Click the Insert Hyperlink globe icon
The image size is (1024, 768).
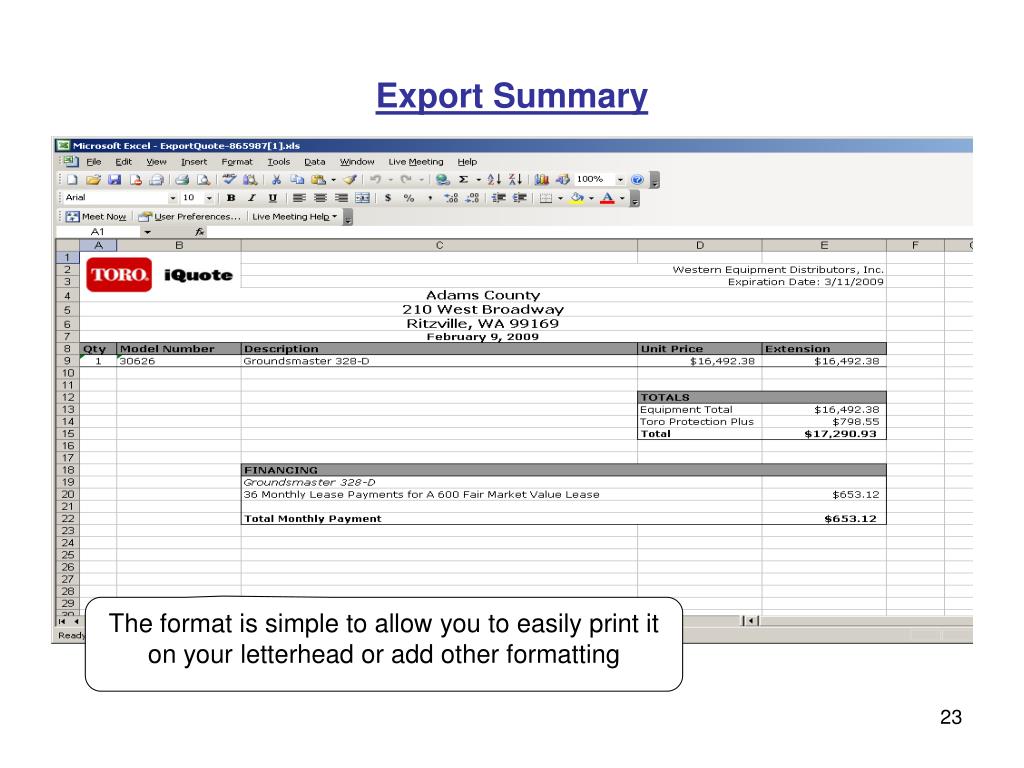pos(443,180)
